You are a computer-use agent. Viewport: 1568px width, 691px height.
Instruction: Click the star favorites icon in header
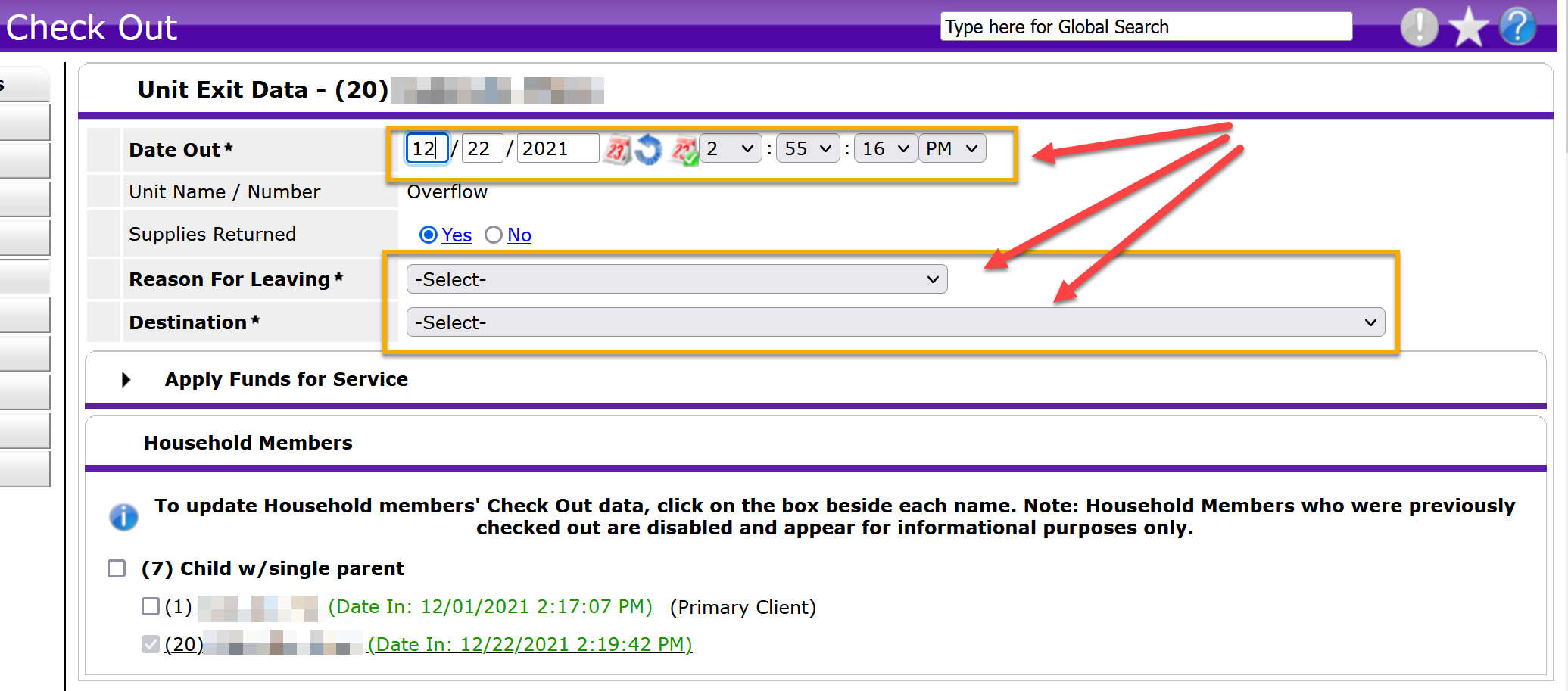(x=1468, y=27)
